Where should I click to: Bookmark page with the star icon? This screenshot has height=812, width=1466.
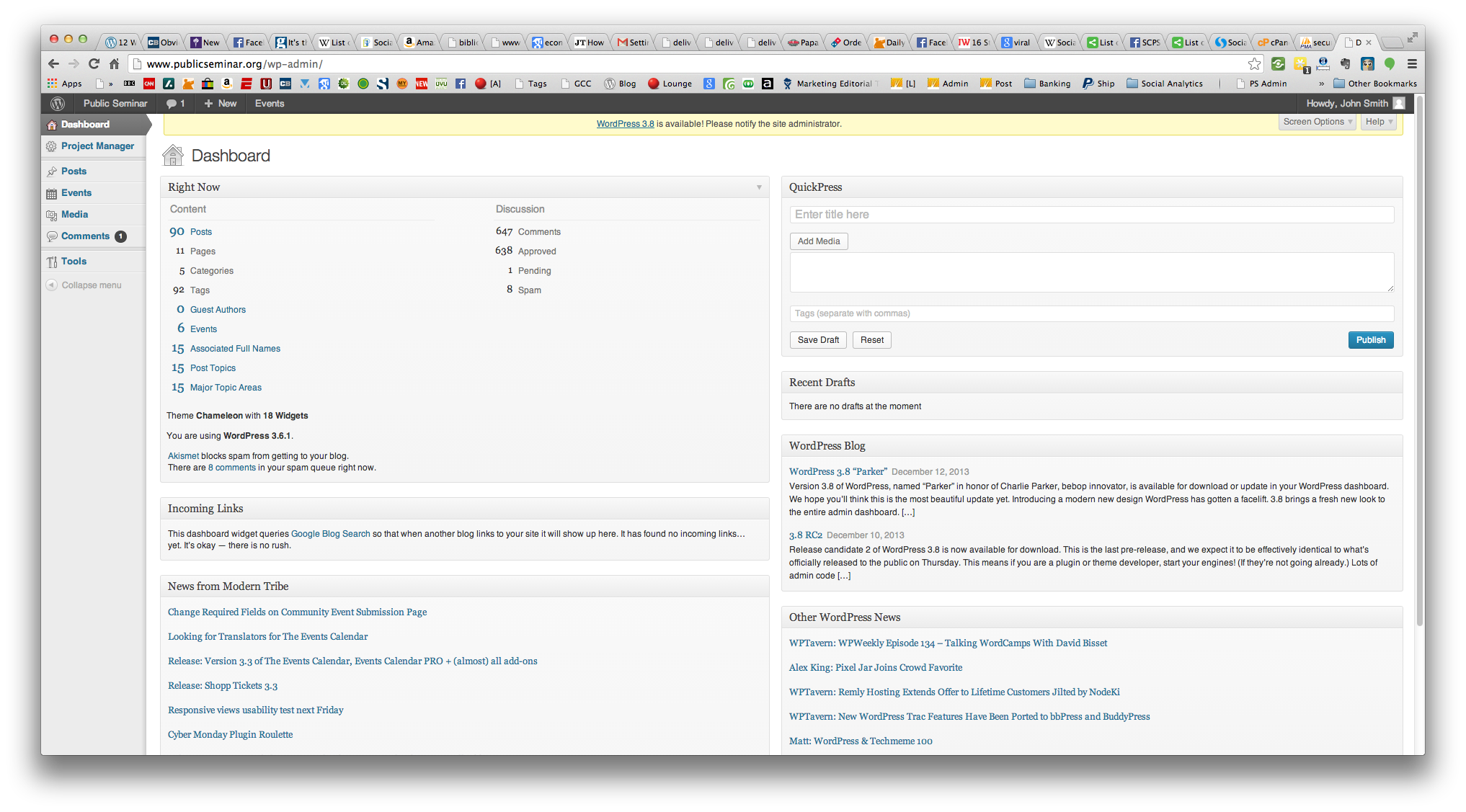point(1254,64)
